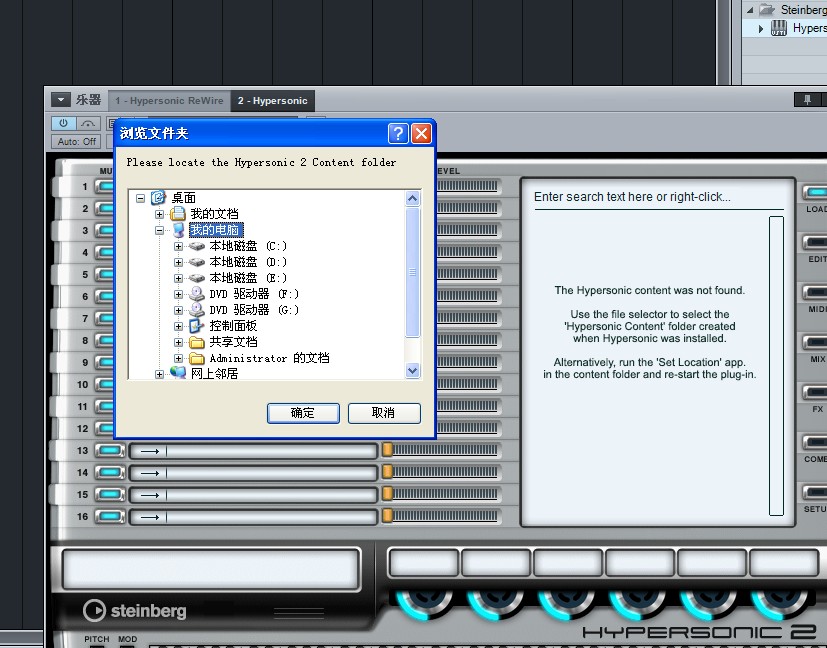The image size is (827, 648).
Task: Click the 我的电脑 computer icon
Action: (178, 230)
